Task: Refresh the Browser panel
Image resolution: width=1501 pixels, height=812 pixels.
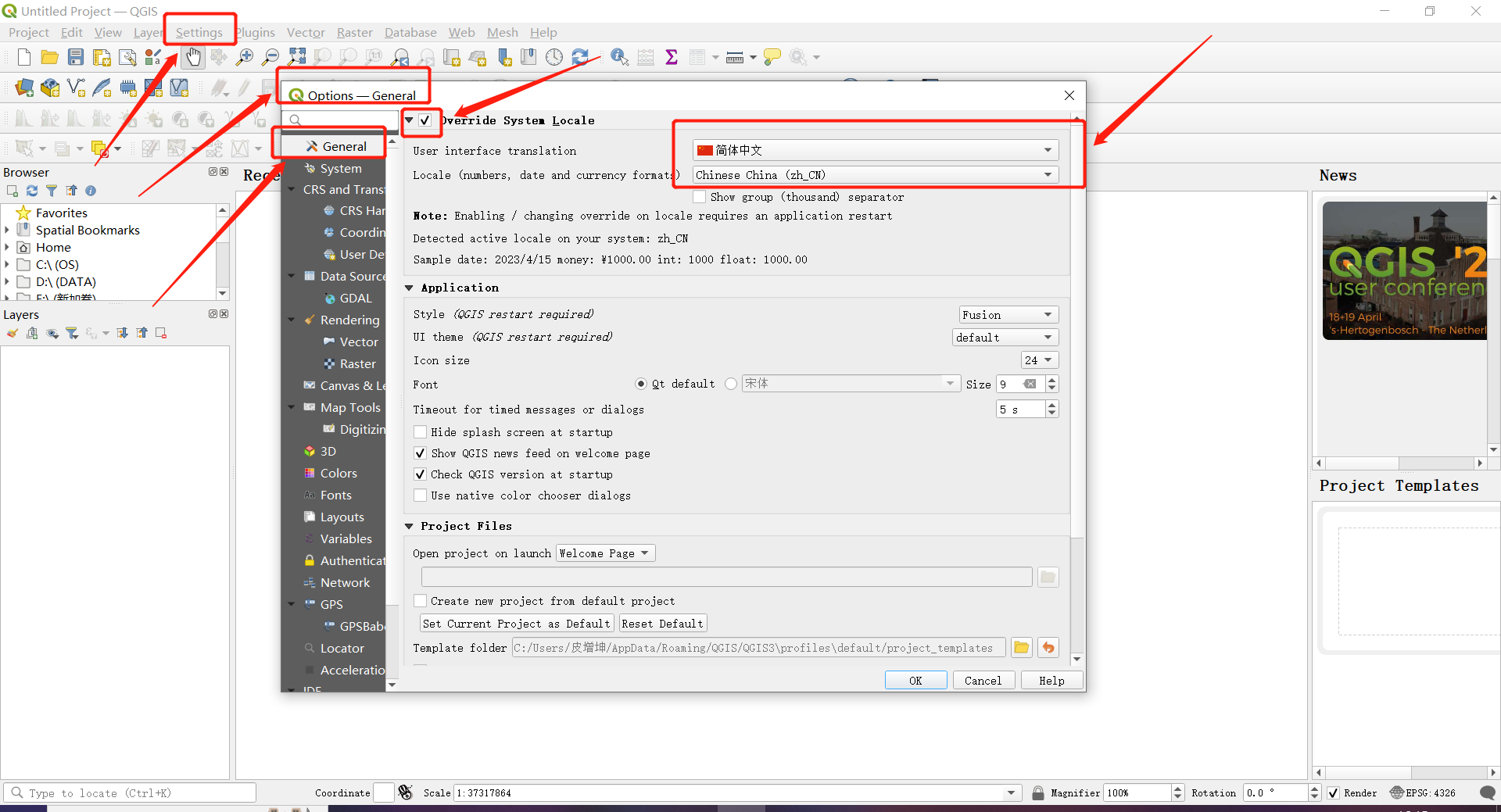Action: pyautogui.click(x=32, y=191)
